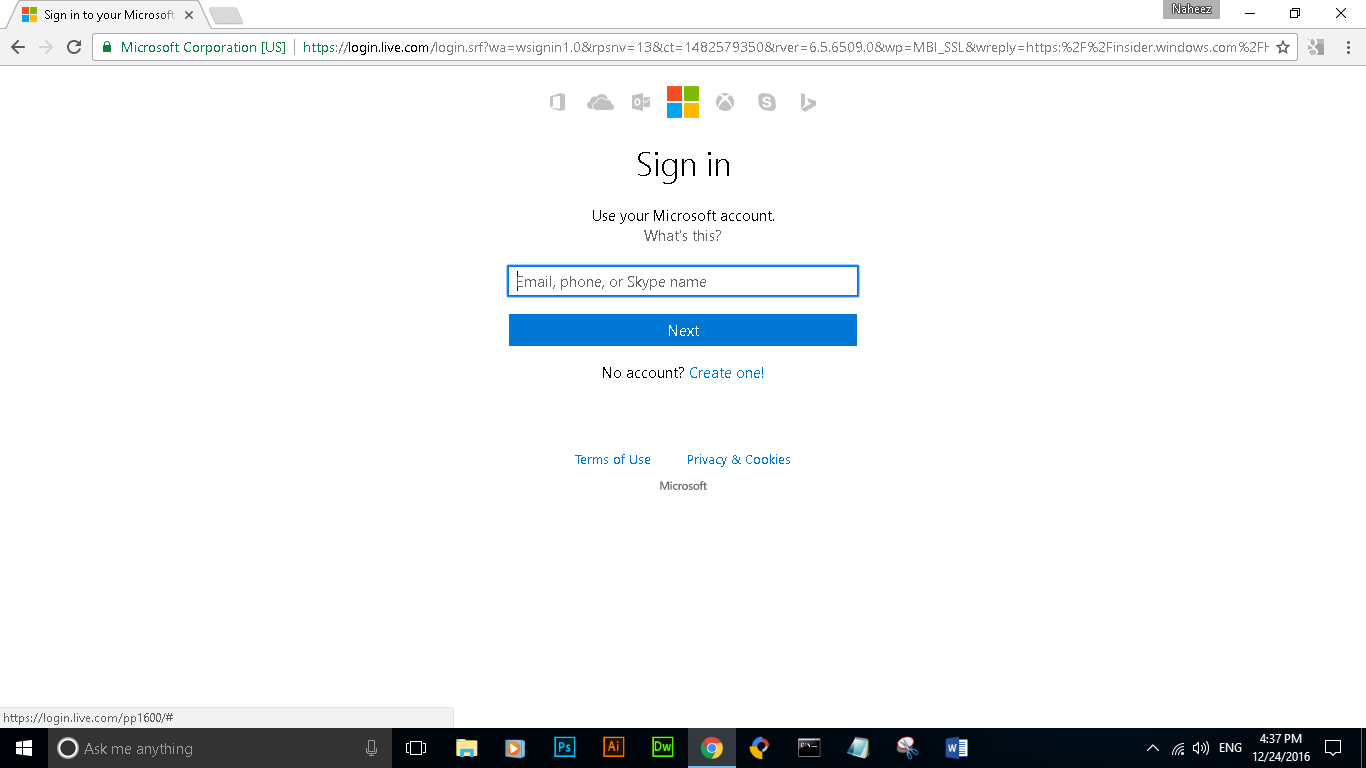Click the volume speaker tray icon
This screenshot has height=768, width=1366.
[1201, 748]
